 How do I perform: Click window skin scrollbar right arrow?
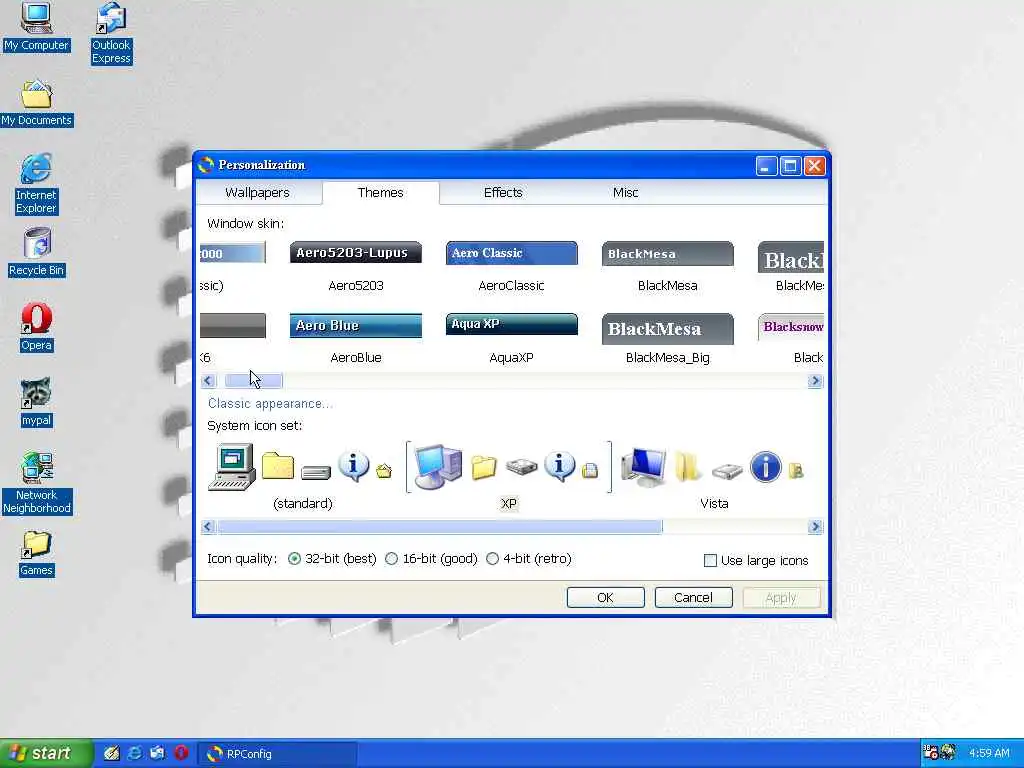pos(815,381)
